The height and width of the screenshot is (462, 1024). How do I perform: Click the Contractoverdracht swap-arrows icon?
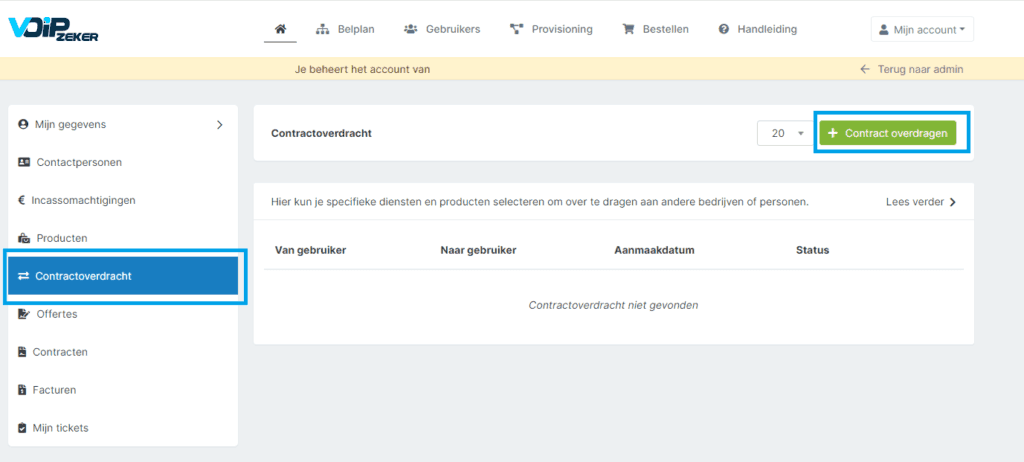click(24, 276)
